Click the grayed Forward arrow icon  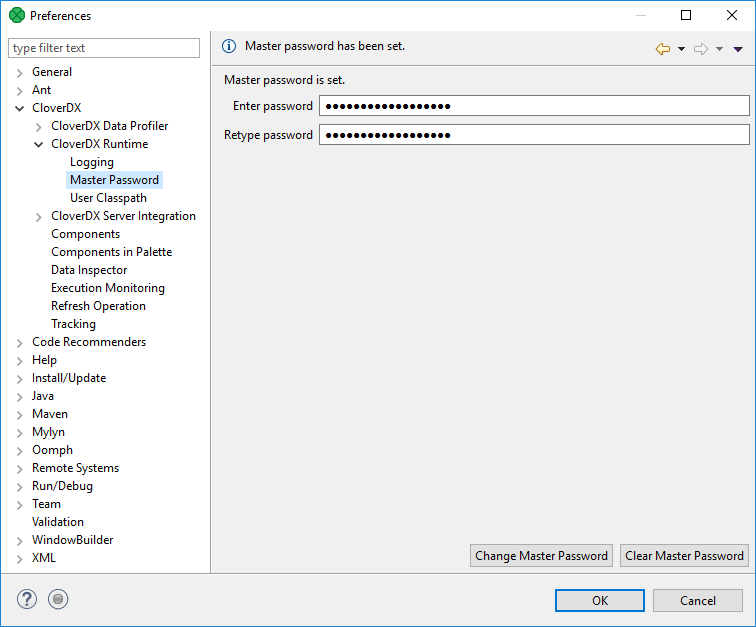(700, 49)
